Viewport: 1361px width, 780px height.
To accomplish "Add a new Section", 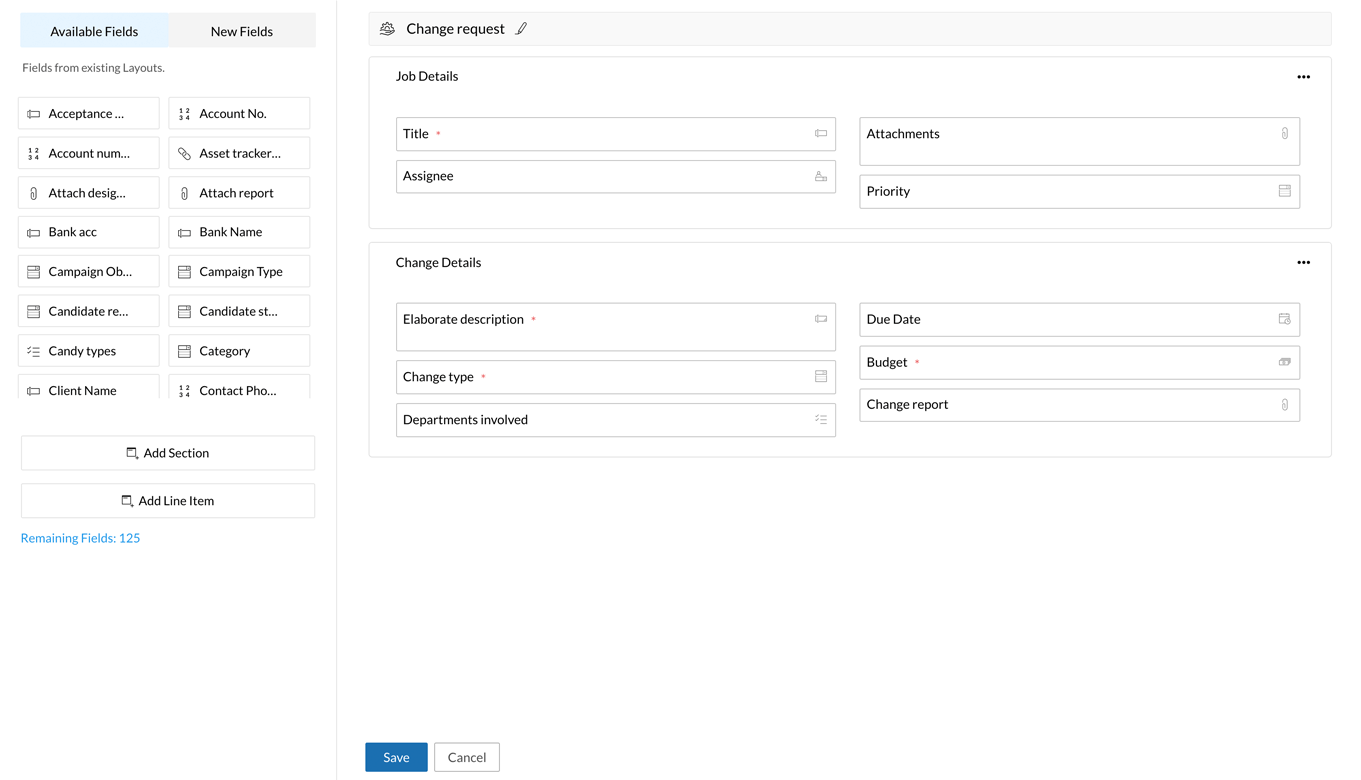I will [x=168, y=453].
